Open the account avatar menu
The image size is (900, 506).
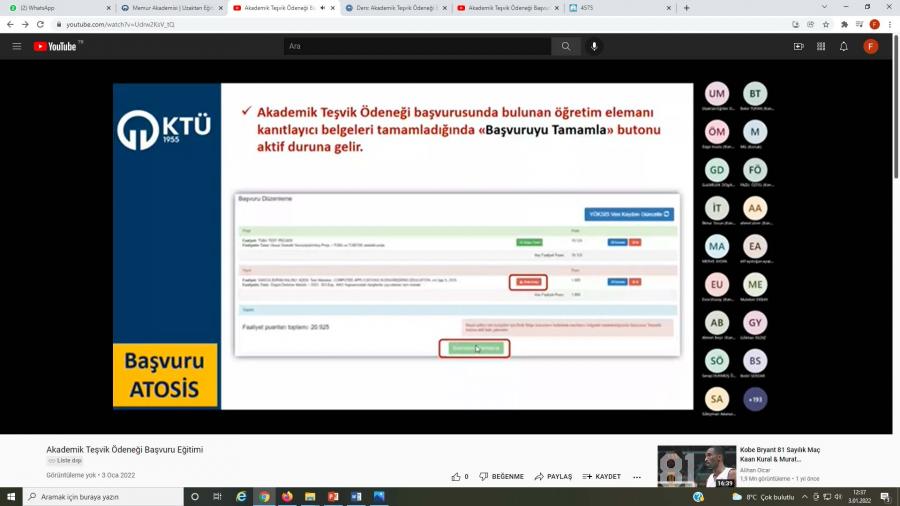(x=870, y=46)
